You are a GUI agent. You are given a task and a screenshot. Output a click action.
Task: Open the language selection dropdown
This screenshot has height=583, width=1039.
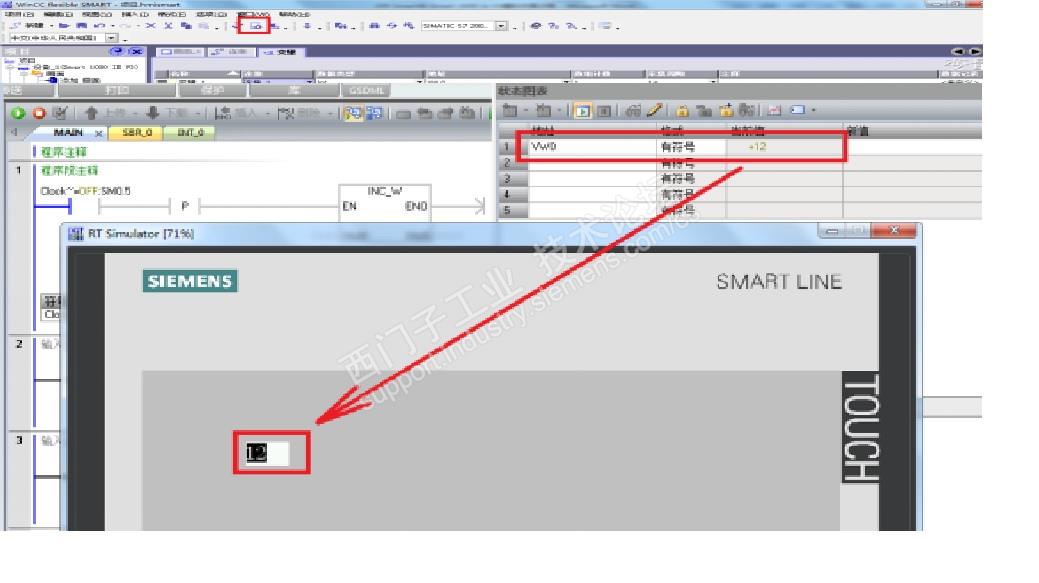[111, 38]
